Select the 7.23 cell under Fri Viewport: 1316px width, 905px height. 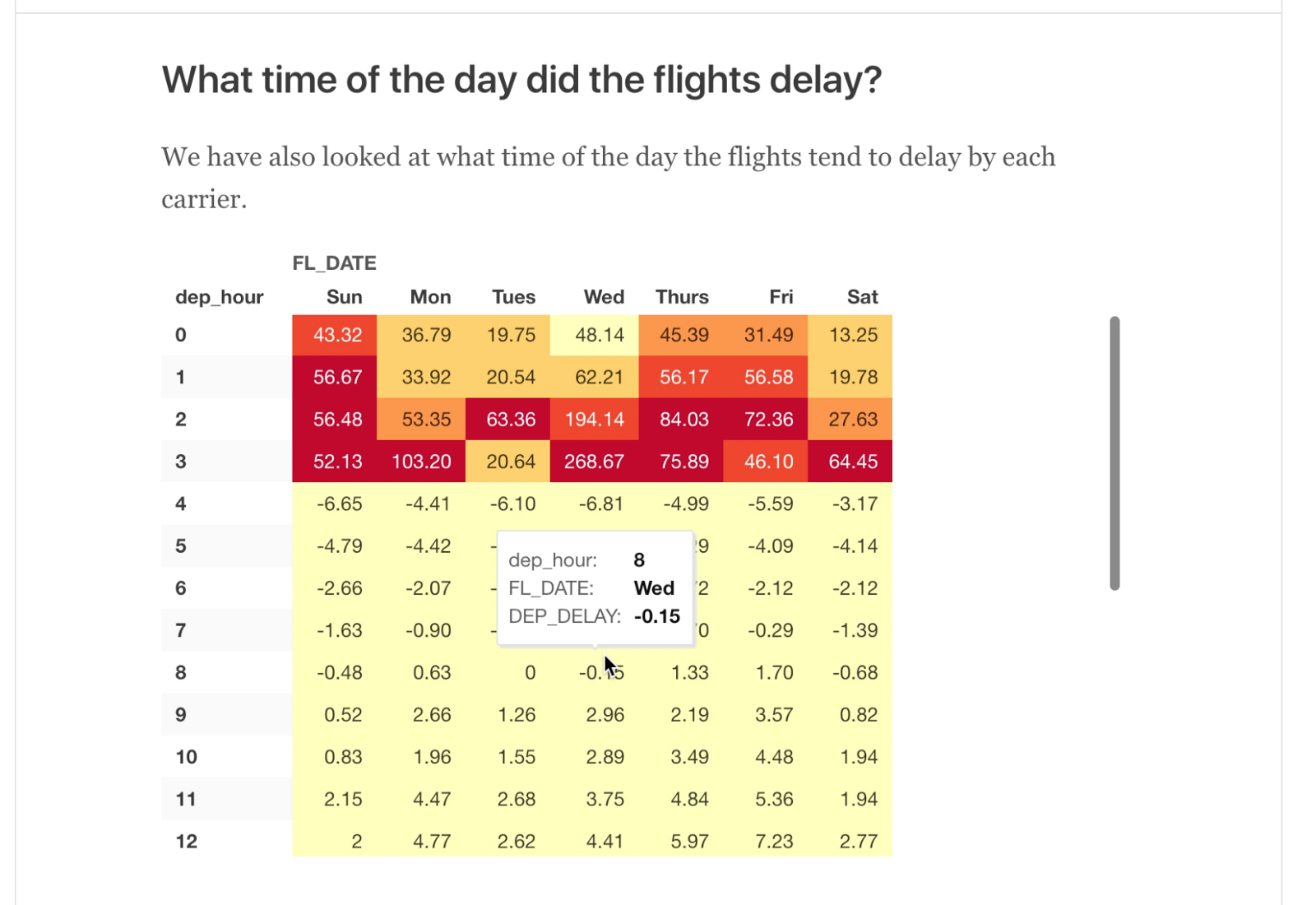(773, 842)
